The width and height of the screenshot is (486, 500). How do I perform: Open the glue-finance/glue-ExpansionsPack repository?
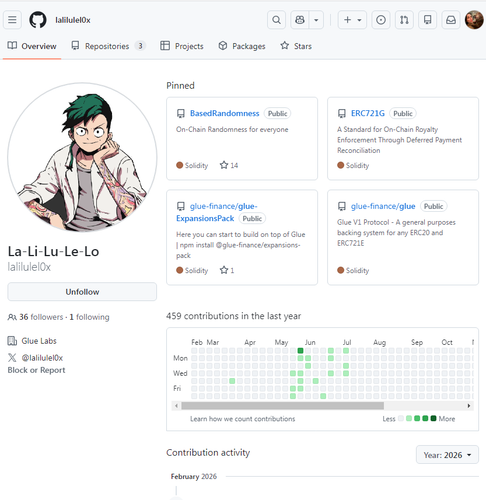point(217,212)
